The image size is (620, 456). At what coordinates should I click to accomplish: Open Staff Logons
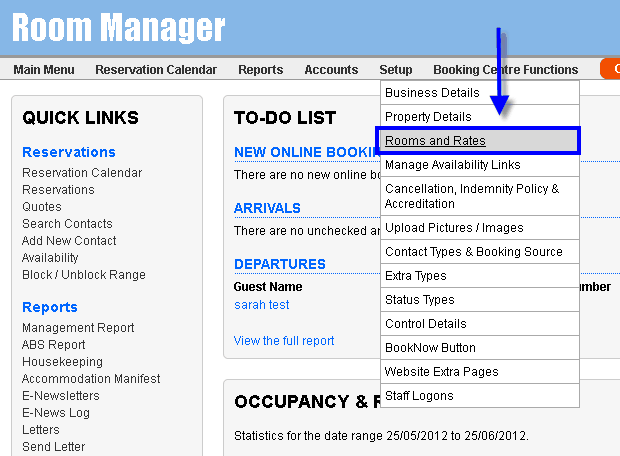pyautogui.click(x=480, y=395)
